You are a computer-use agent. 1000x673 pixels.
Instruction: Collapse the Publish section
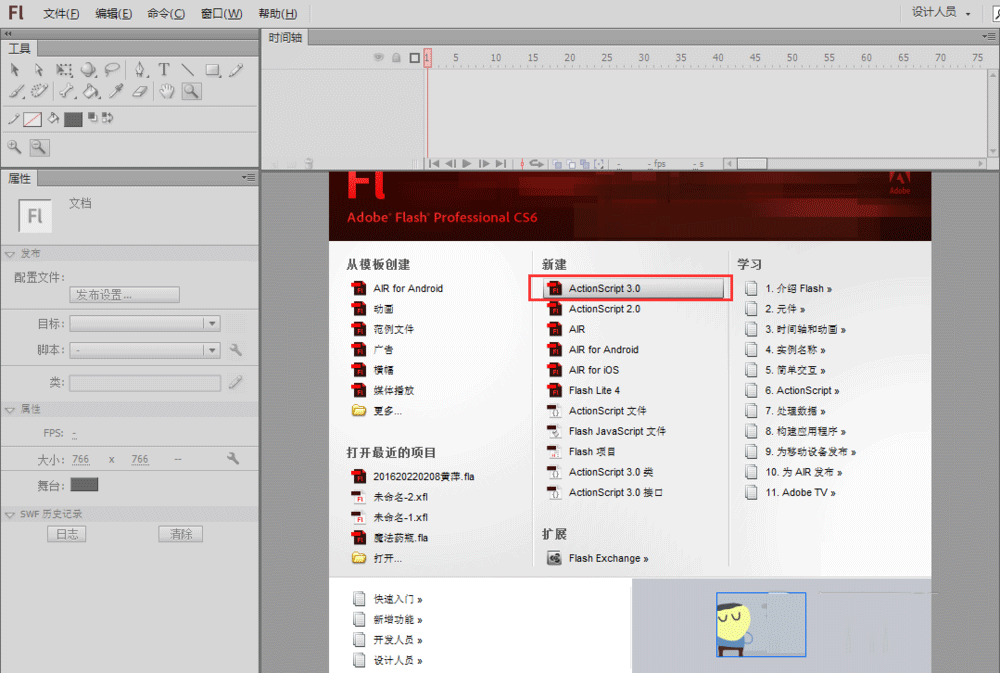[10, 254]
